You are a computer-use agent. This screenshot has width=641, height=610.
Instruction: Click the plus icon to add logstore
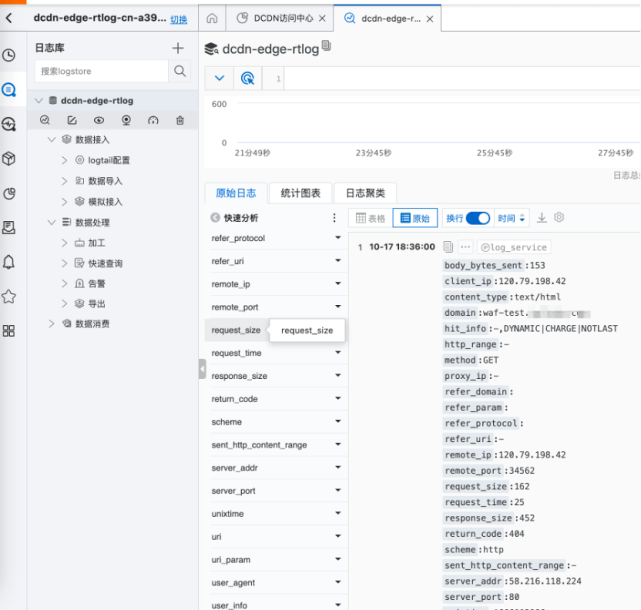point(178,48)
